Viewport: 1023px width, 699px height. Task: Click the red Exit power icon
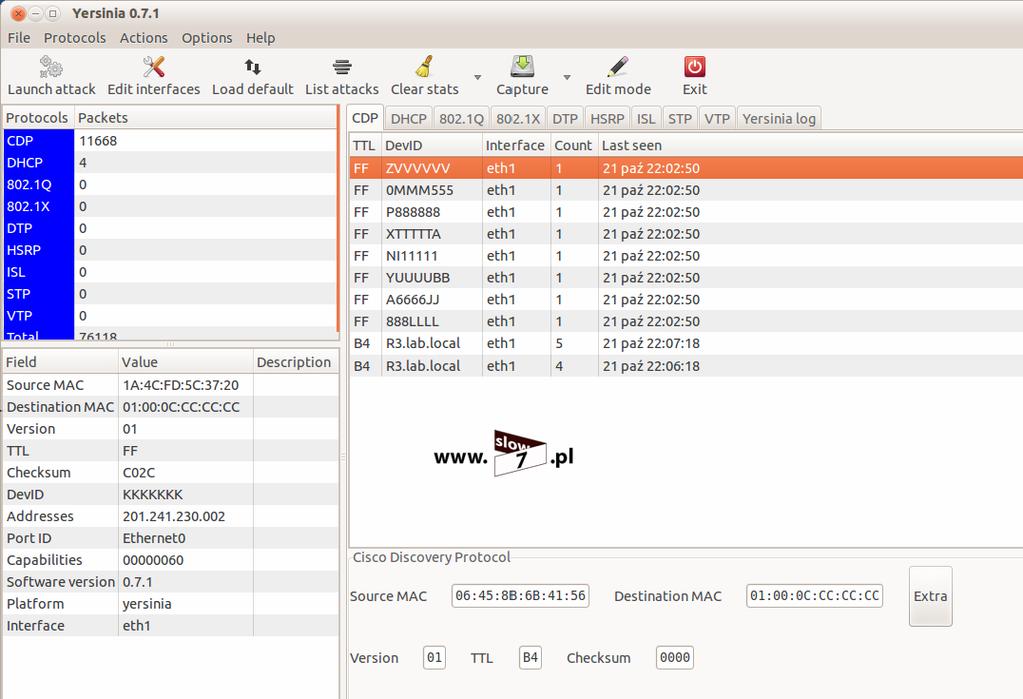[694, 67]
